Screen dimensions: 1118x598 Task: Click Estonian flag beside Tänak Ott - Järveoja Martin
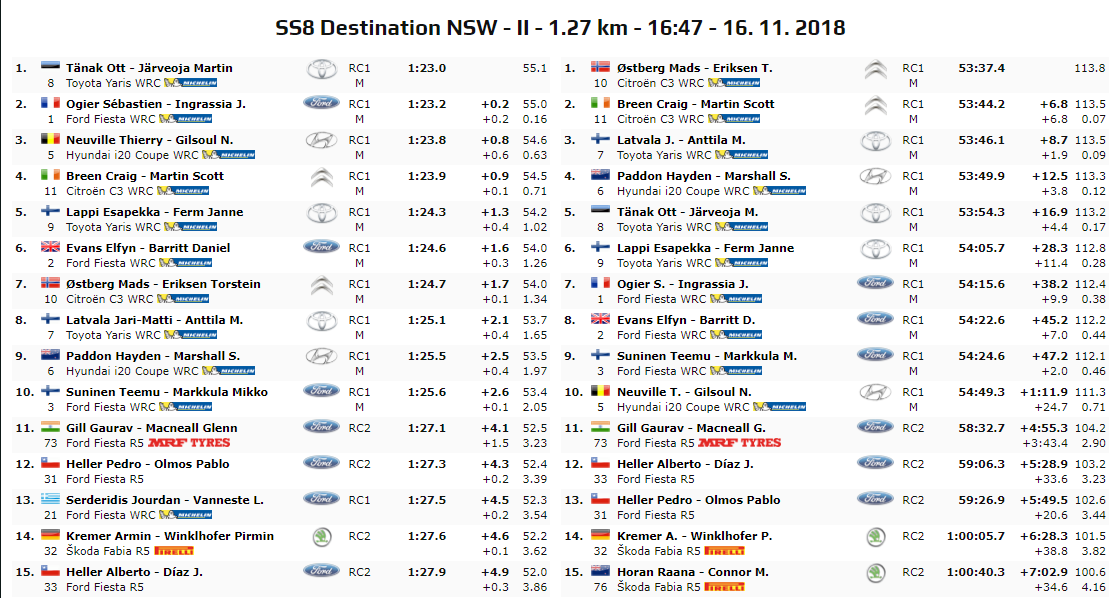point(50,67)
